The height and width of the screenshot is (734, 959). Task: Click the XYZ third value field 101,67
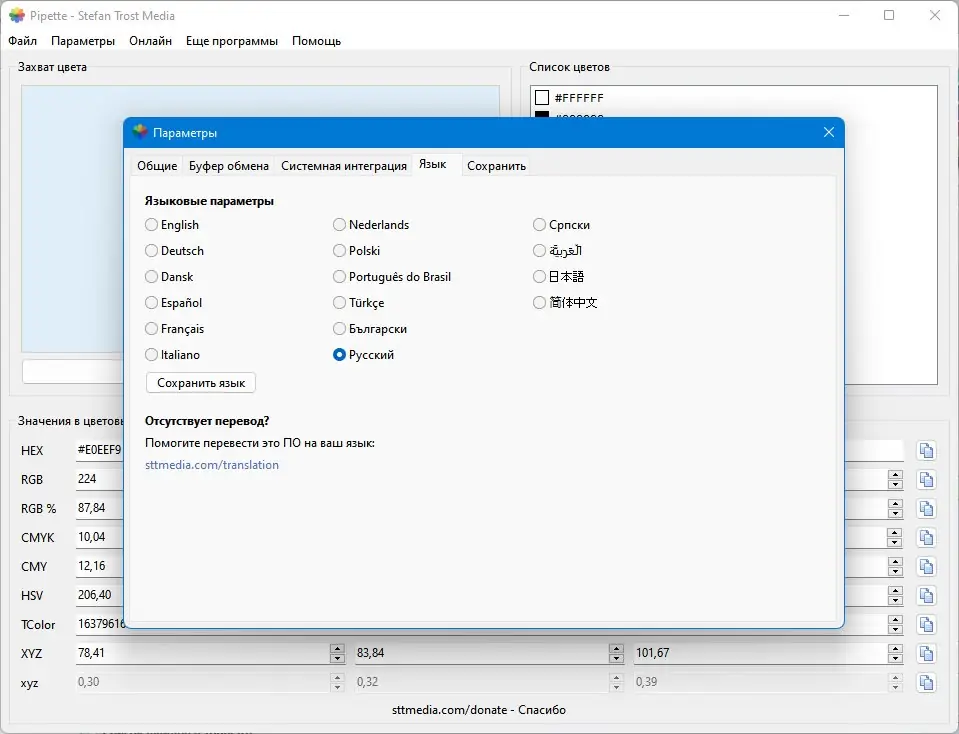(x=760, y=653)
